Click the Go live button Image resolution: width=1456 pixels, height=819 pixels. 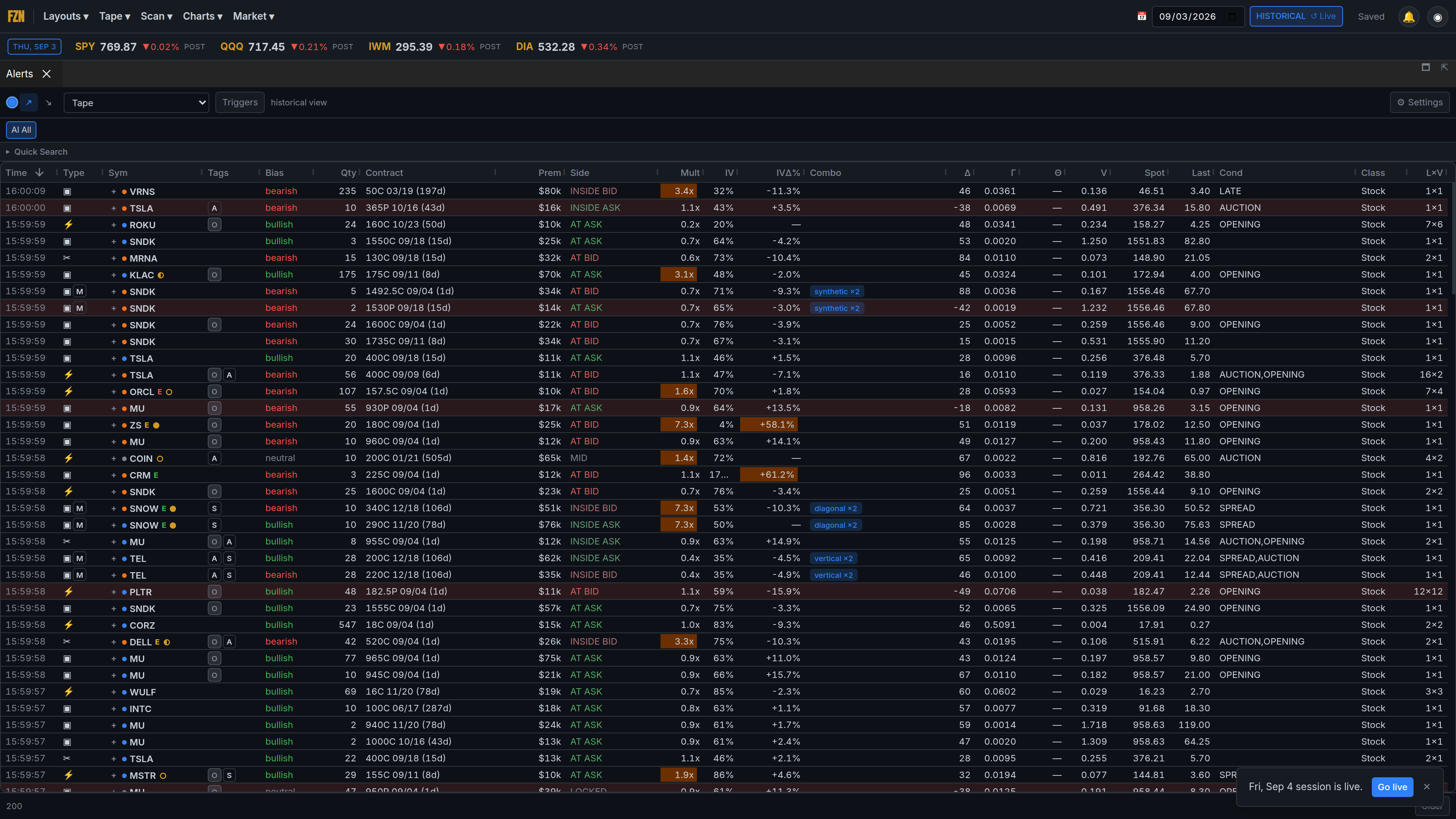1392,787
